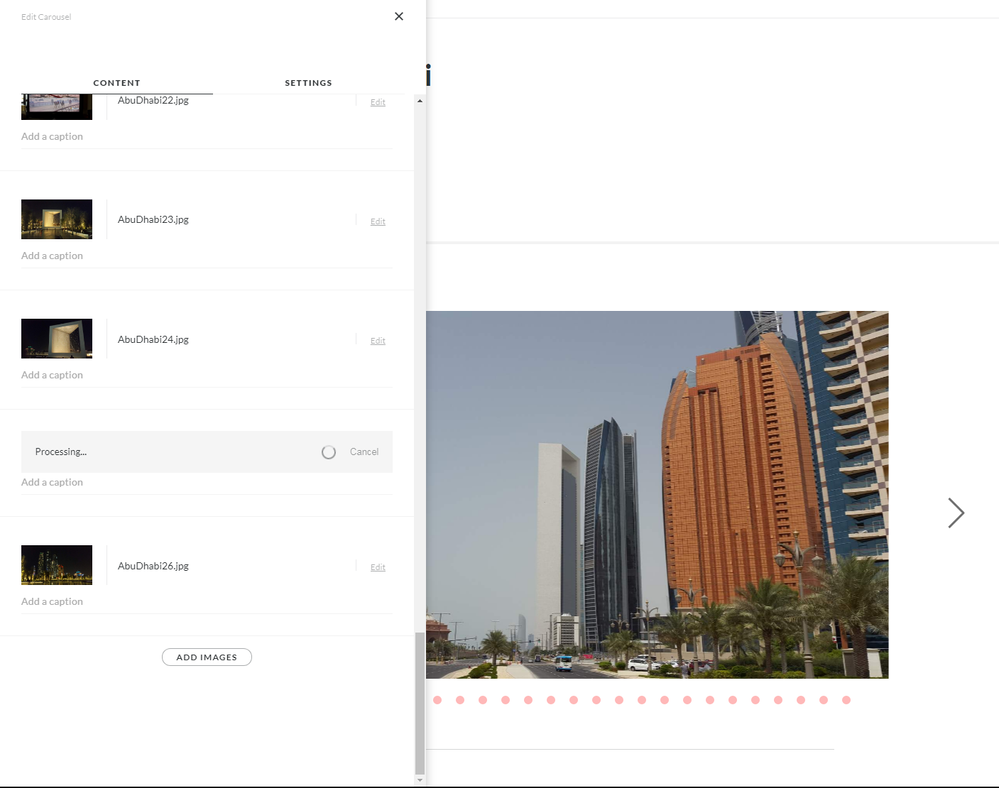Screen dimensions: 999x788
Task: Close the Edit Carousel panel
Action: click(399, 16)
